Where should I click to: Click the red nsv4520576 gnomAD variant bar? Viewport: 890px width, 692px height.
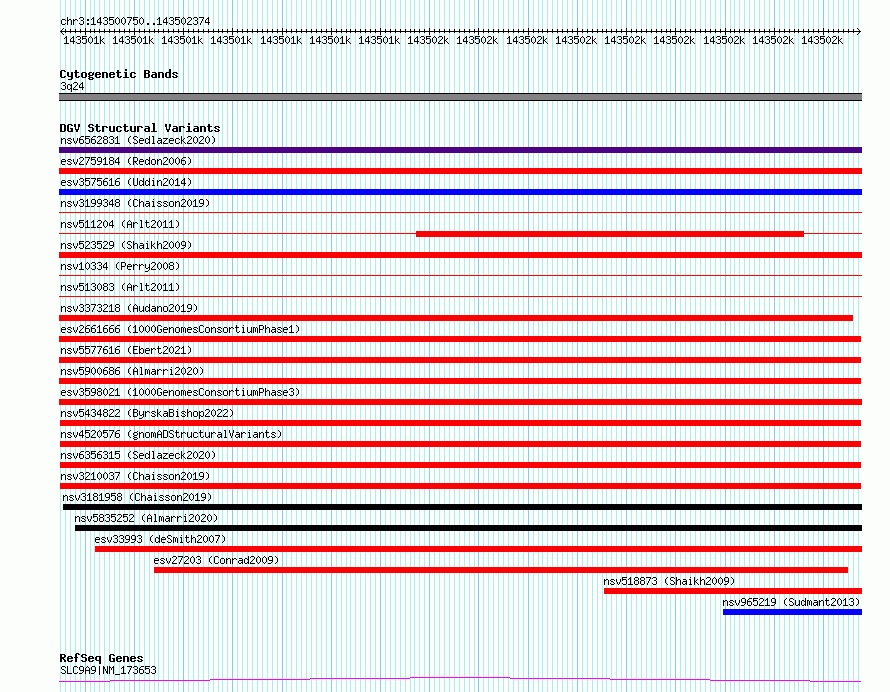[460, 444]
